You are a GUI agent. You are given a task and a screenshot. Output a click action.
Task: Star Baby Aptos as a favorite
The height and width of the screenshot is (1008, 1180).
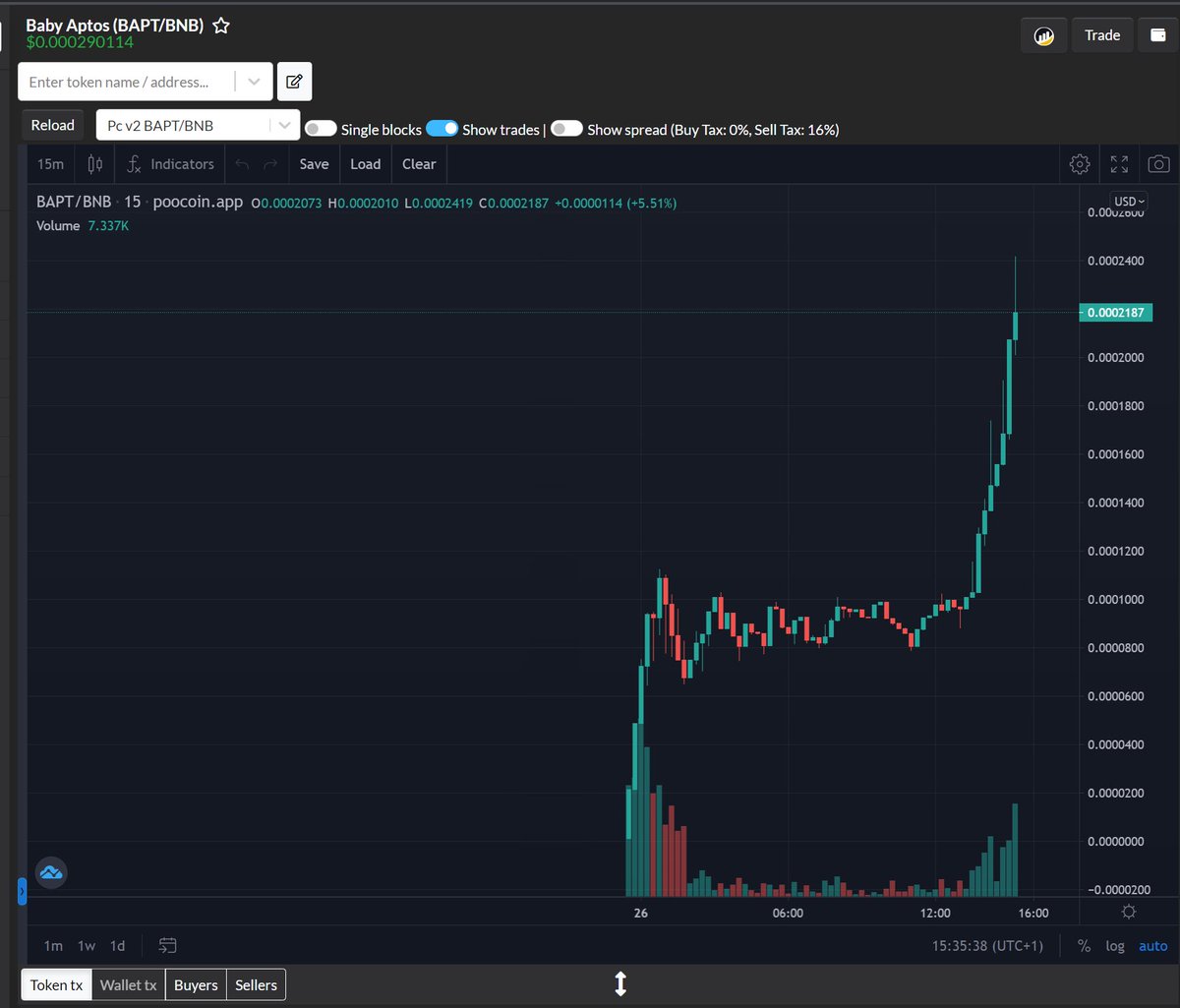click(x=221, y=26)
